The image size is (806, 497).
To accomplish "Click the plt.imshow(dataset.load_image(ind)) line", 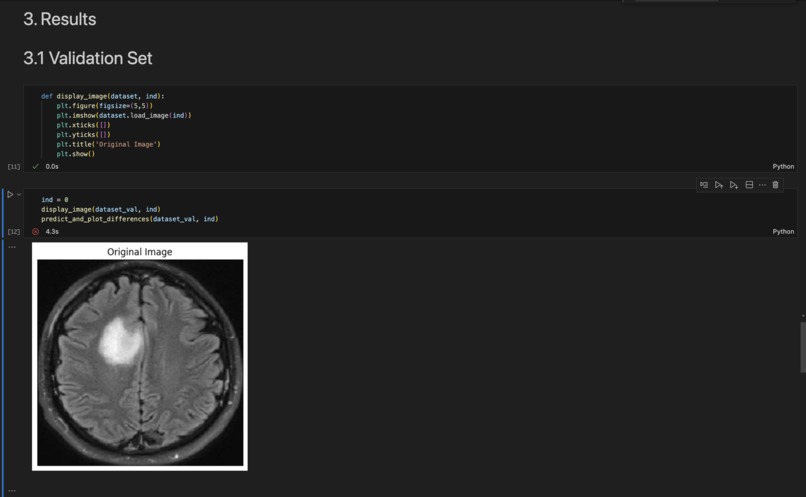I will click(124, 116).
